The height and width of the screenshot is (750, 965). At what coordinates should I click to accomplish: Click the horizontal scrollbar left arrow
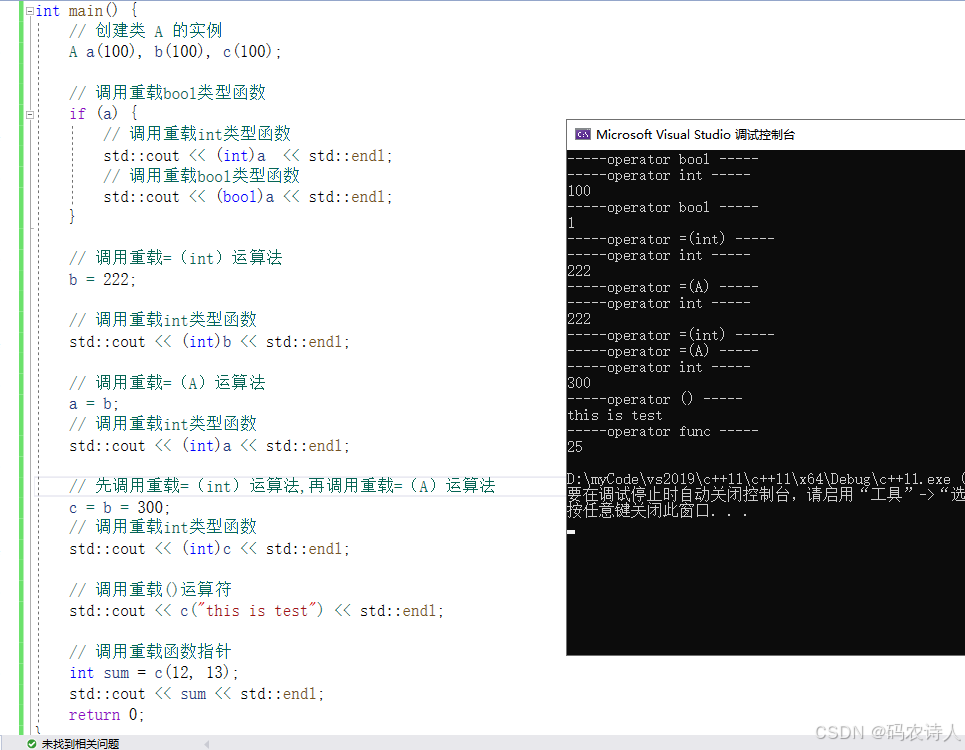207,744
